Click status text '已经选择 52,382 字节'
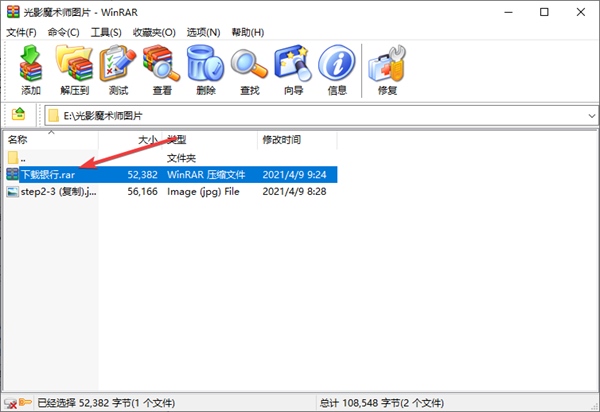The height and width of the screenshot is (412, 600). tap(84, 403)
